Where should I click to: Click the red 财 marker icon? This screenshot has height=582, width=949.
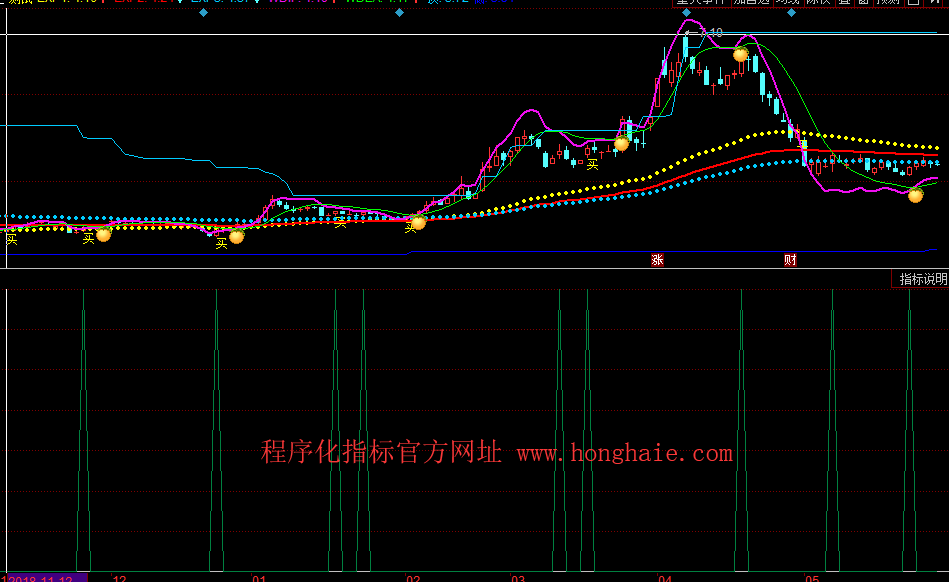(790, 260)
